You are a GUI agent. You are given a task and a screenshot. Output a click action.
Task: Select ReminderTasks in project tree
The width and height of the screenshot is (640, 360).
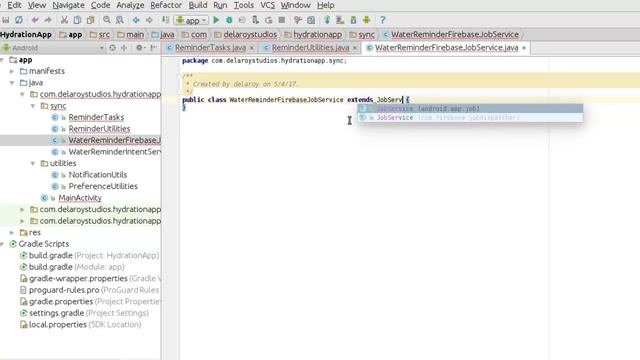tap(96, 117)
